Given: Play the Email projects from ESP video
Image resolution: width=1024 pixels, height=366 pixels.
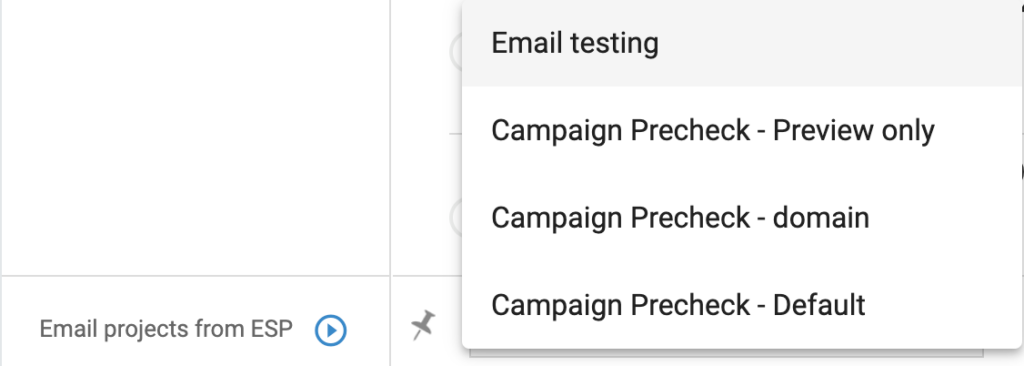Looking at the screenshot, I should pyautogui.click(x=330, y=331).
